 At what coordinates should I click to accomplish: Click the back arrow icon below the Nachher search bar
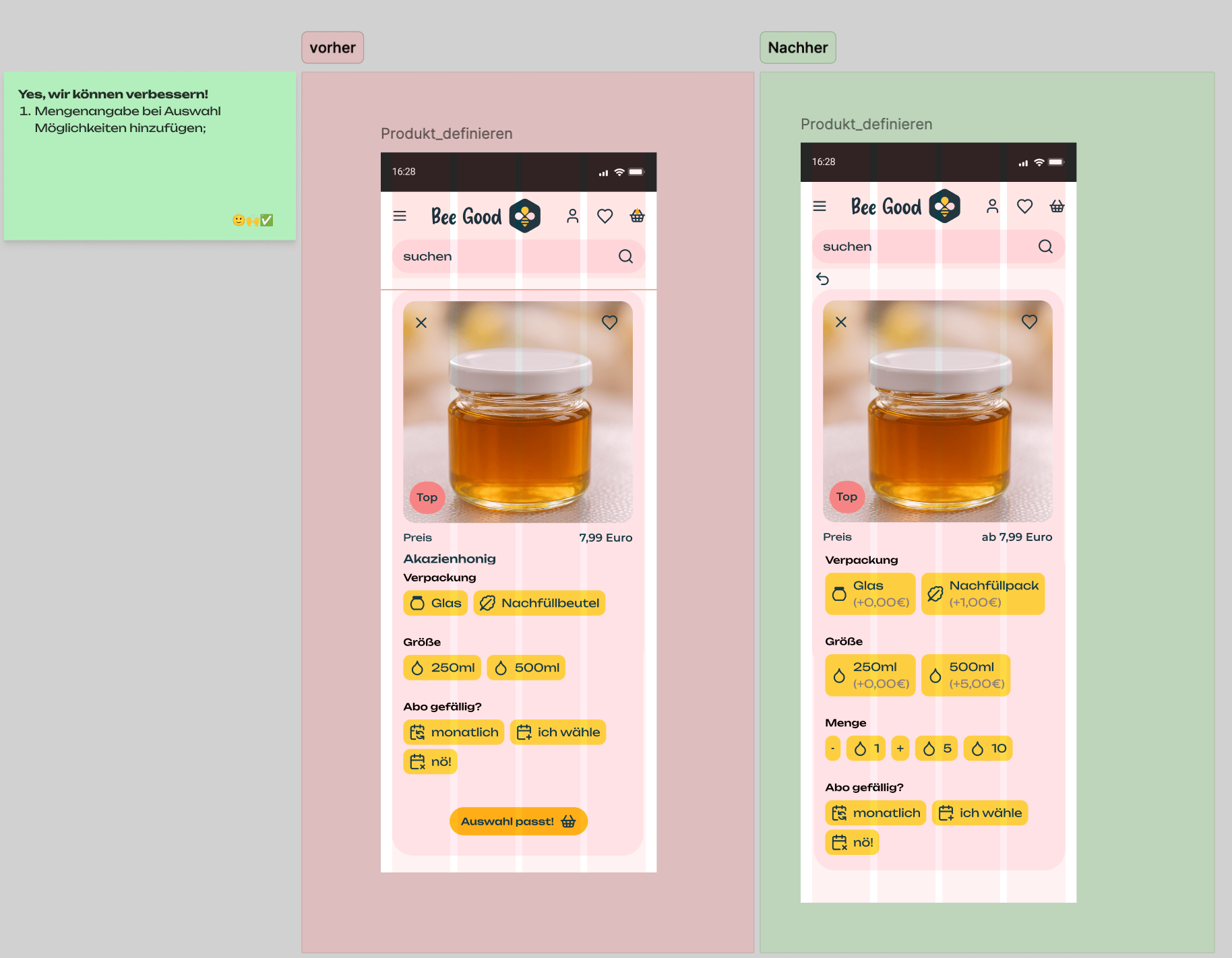click(822, 279)
